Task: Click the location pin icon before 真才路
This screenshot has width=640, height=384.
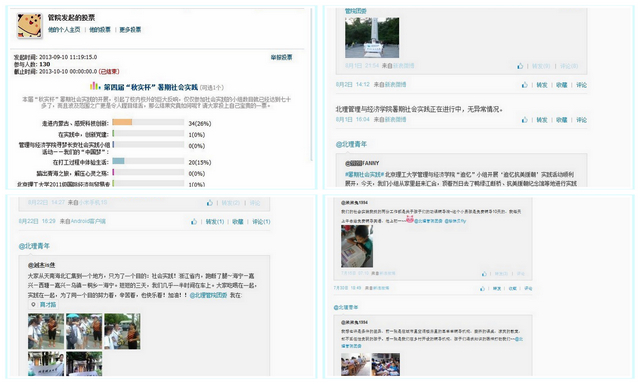Action: click(x=33, y=304)
